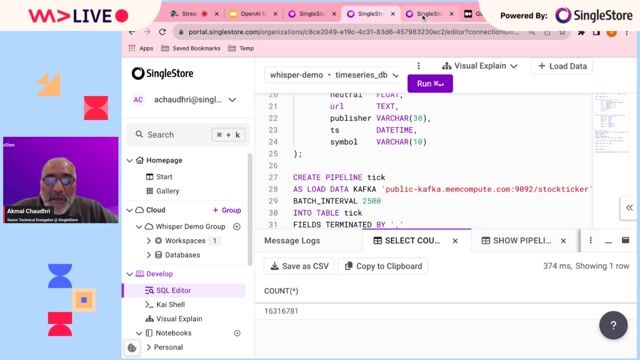Reload the page with refresh icon
This screenshot has width=640, height=360.
pos(162,32)
